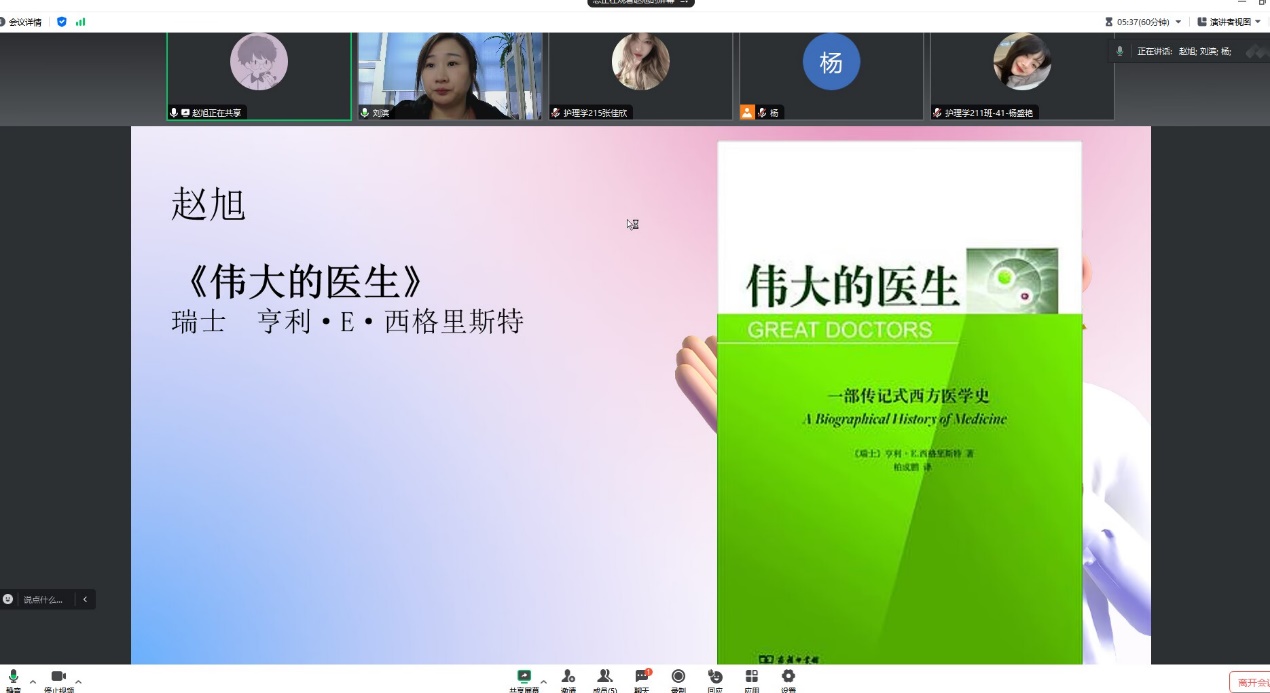1270x693 pixels.
Task: Open the share screen options arrow
Action: tap(544, 682)
